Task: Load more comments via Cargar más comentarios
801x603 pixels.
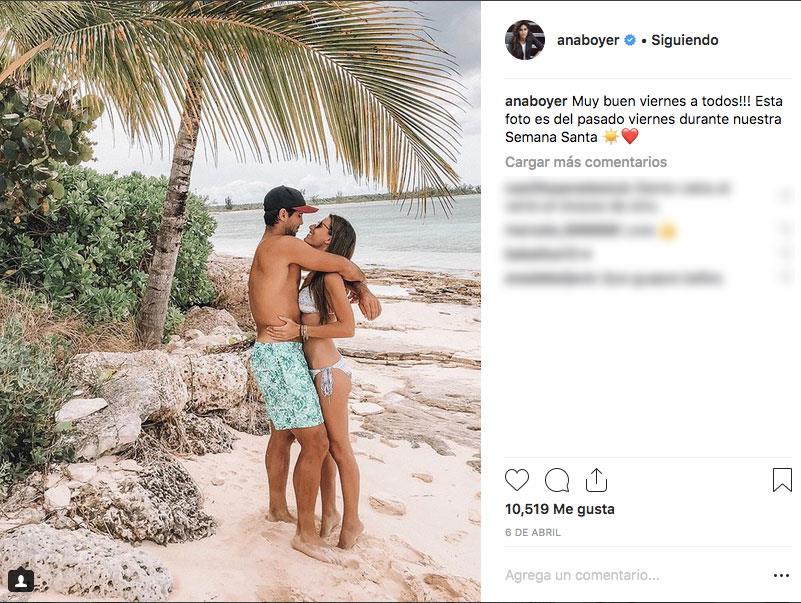Action: point(586,162)
